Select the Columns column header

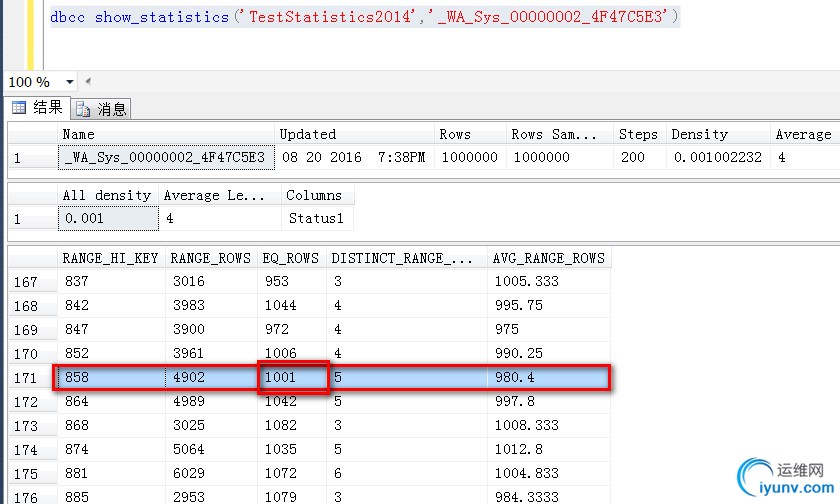318,195
